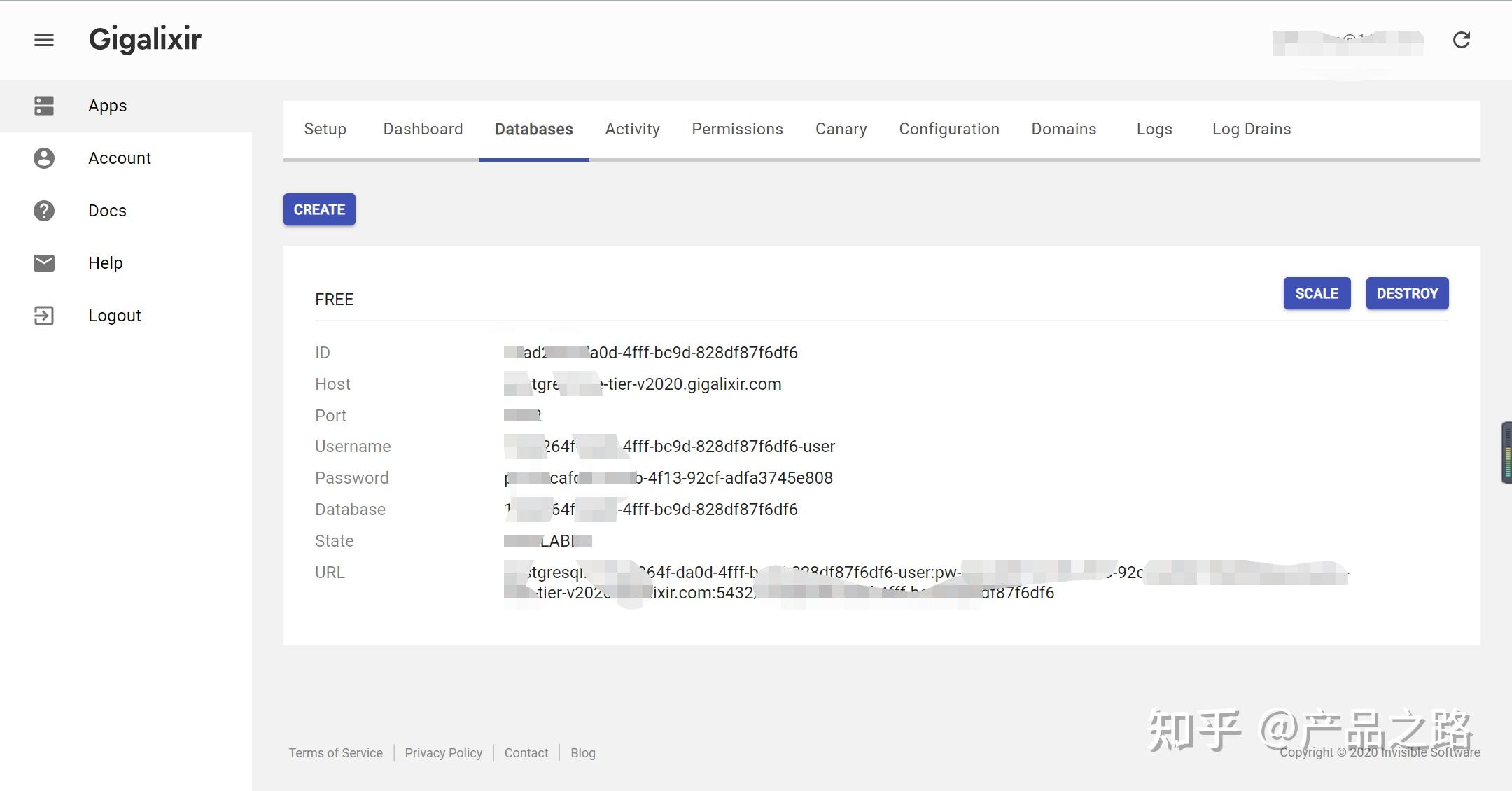Click the DESTROY button

(1406, 293)
